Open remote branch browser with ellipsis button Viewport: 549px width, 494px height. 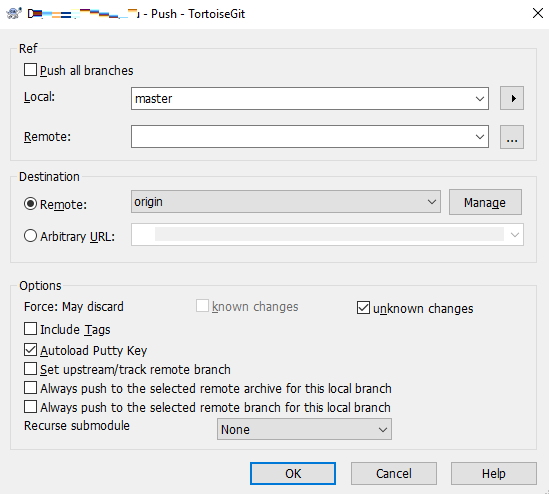512,137
